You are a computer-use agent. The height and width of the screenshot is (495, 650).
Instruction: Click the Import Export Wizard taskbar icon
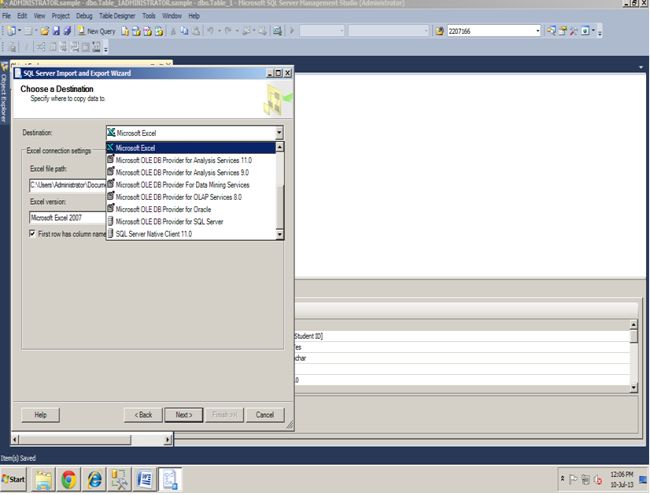tap(170, 480)
